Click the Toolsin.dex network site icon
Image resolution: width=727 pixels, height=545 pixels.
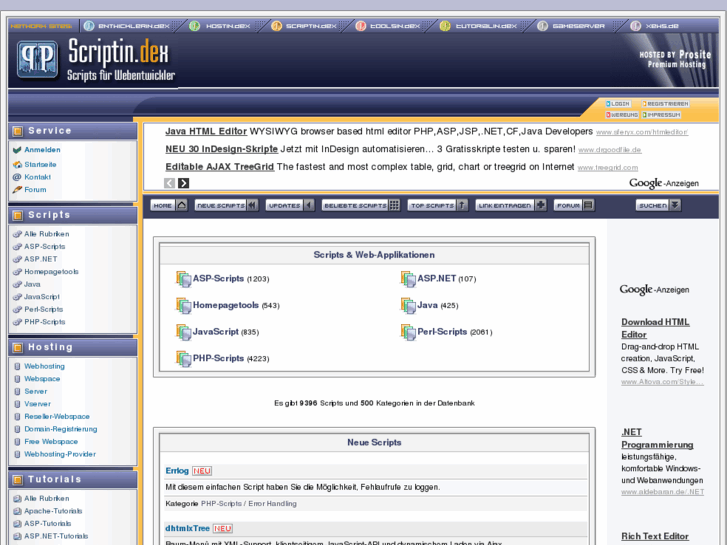tap(361, 26)
